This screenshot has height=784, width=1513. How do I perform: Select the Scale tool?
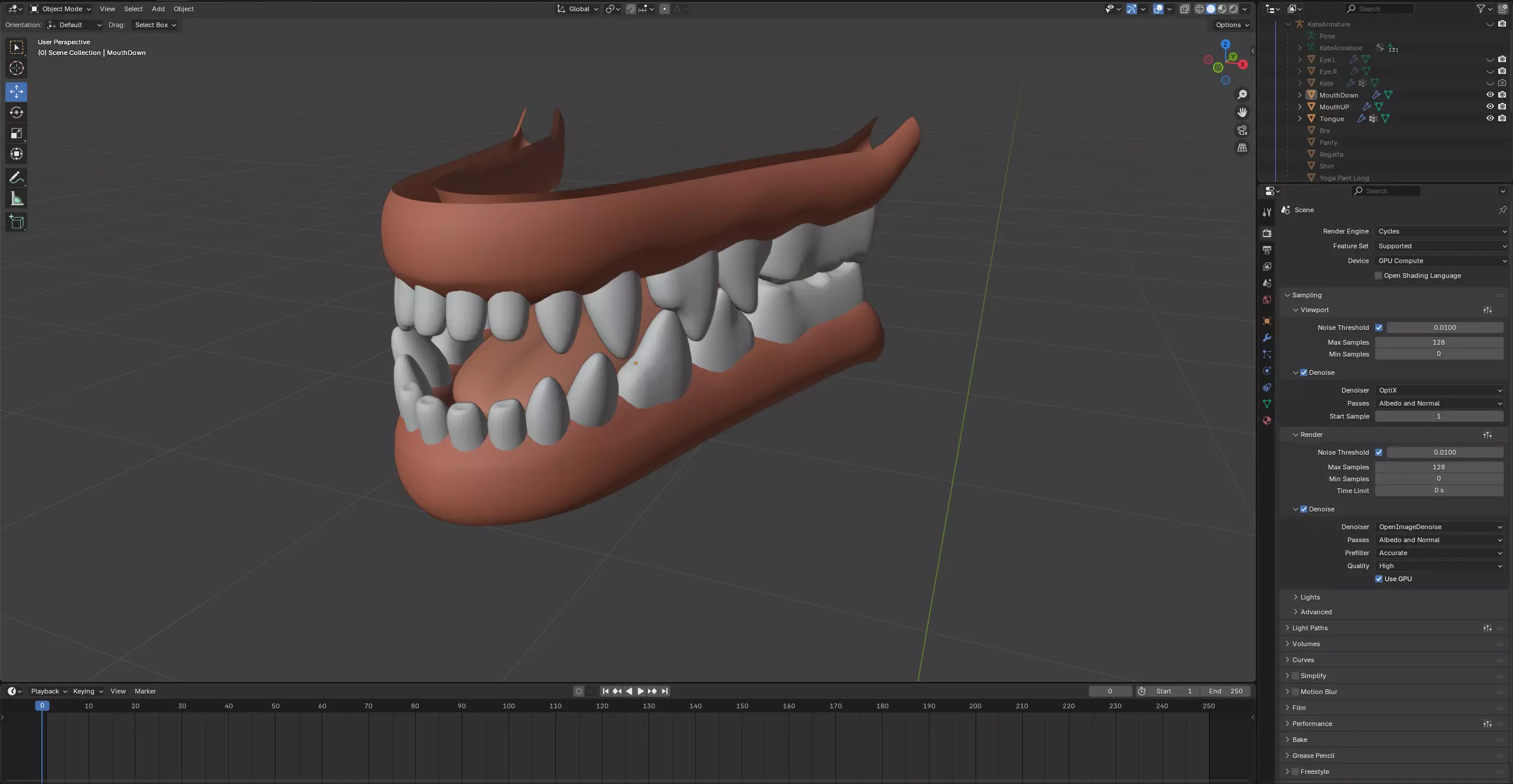point(17,134)
